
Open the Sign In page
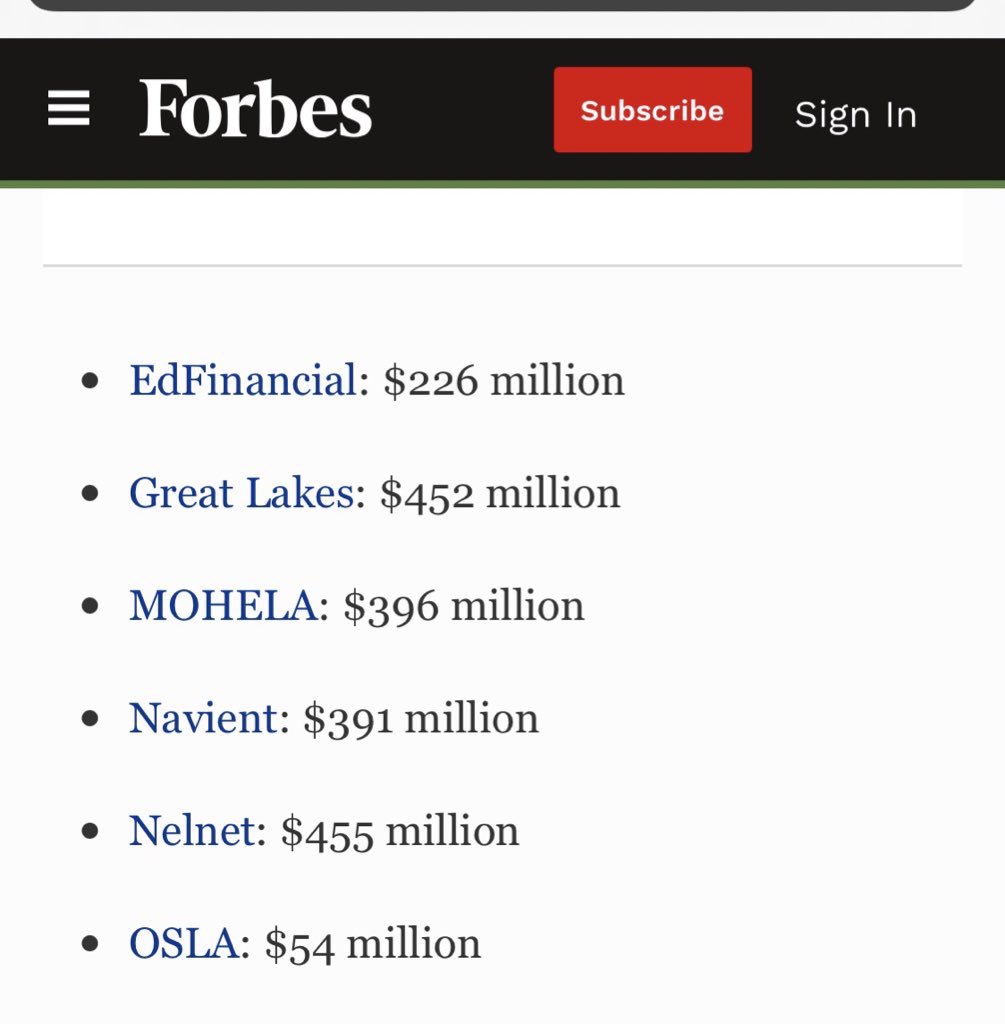855,115
